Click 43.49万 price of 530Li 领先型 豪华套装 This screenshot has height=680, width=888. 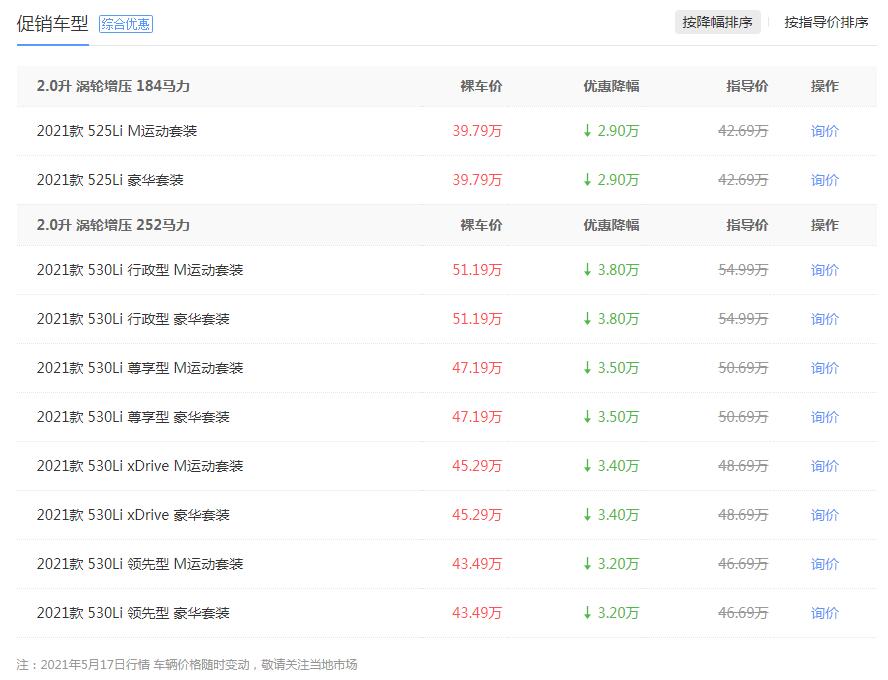(x=477, y=613)
